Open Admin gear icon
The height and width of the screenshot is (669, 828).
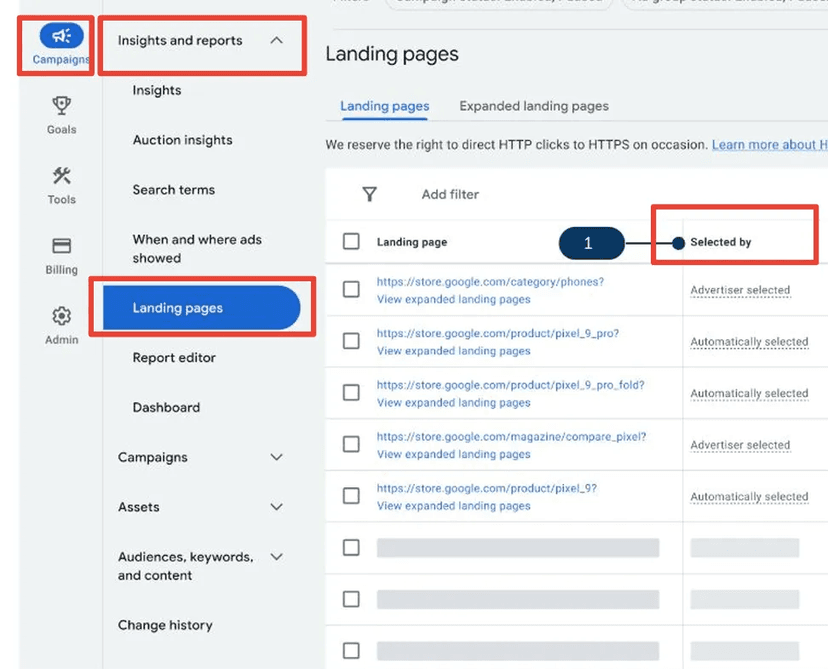pos(61,316)
